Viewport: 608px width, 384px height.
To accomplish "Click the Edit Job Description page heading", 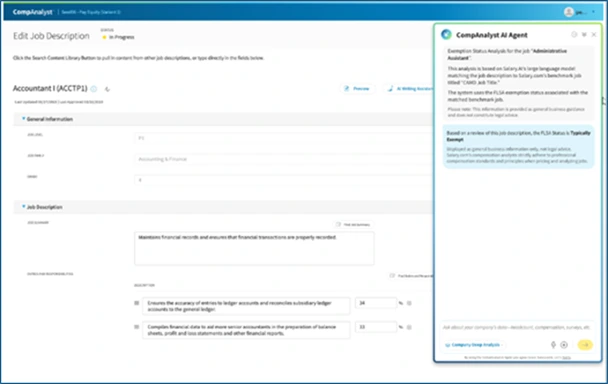I will pyautogui.click(x=51, y=36).
